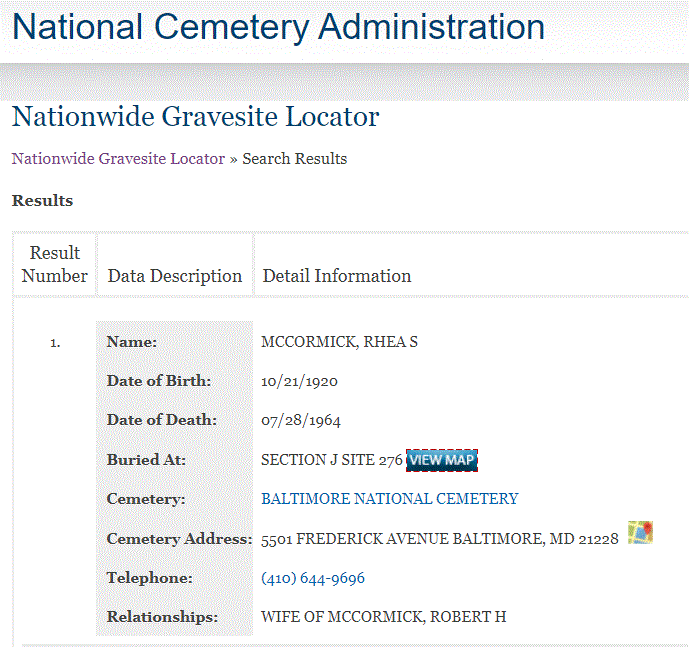Select the Detail Information column header

[336, 276]
